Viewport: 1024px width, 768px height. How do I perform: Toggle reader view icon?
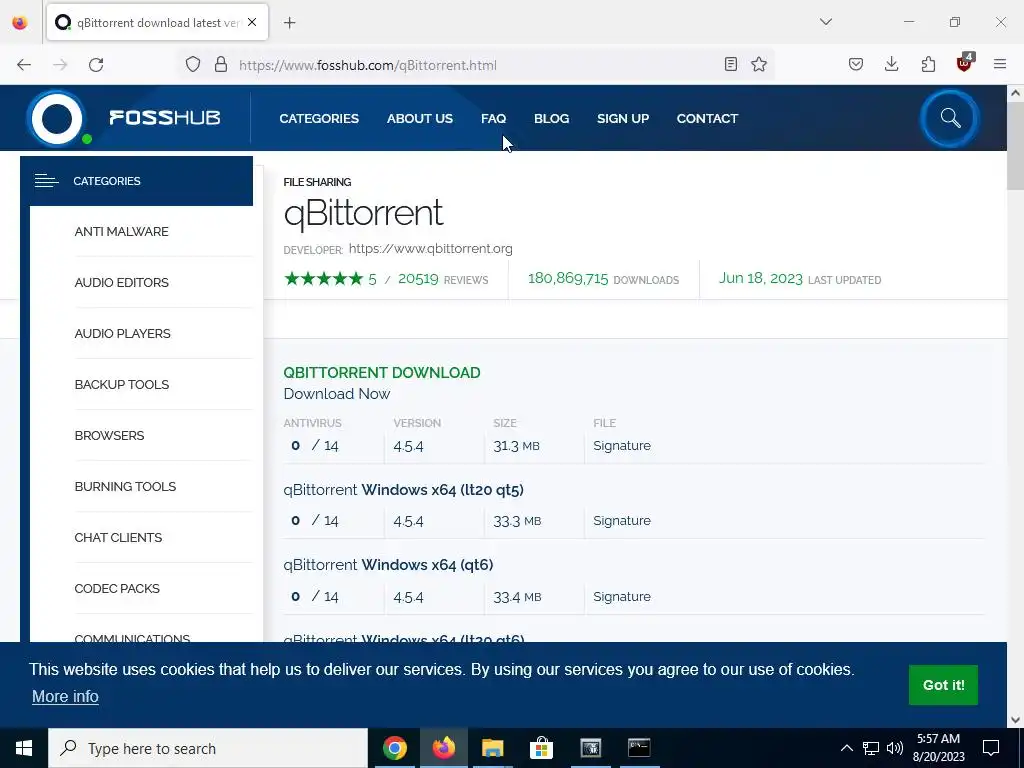[731, 64]
